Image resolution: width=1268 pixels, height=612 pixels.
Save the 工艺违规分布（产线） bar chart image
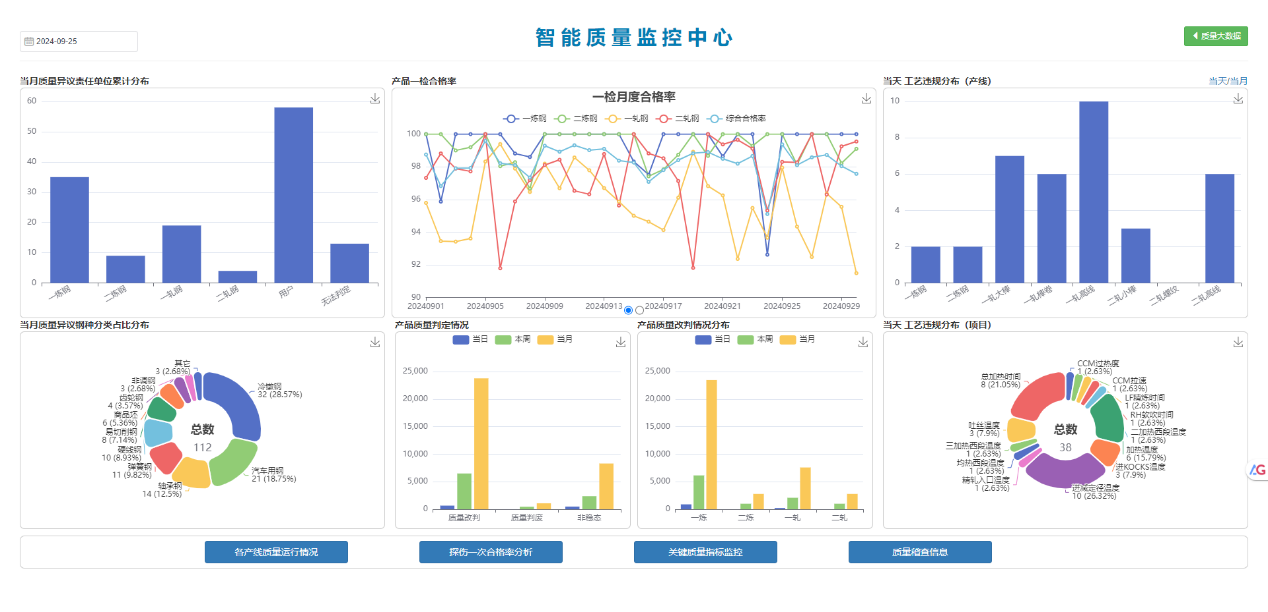pos(1238,98)
